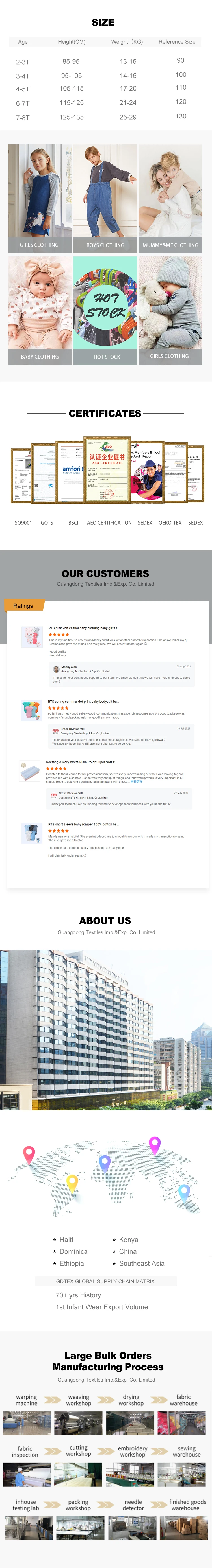
Task: Click stars on Rectangle Ivory White review
Action: [x=57, y=768]
